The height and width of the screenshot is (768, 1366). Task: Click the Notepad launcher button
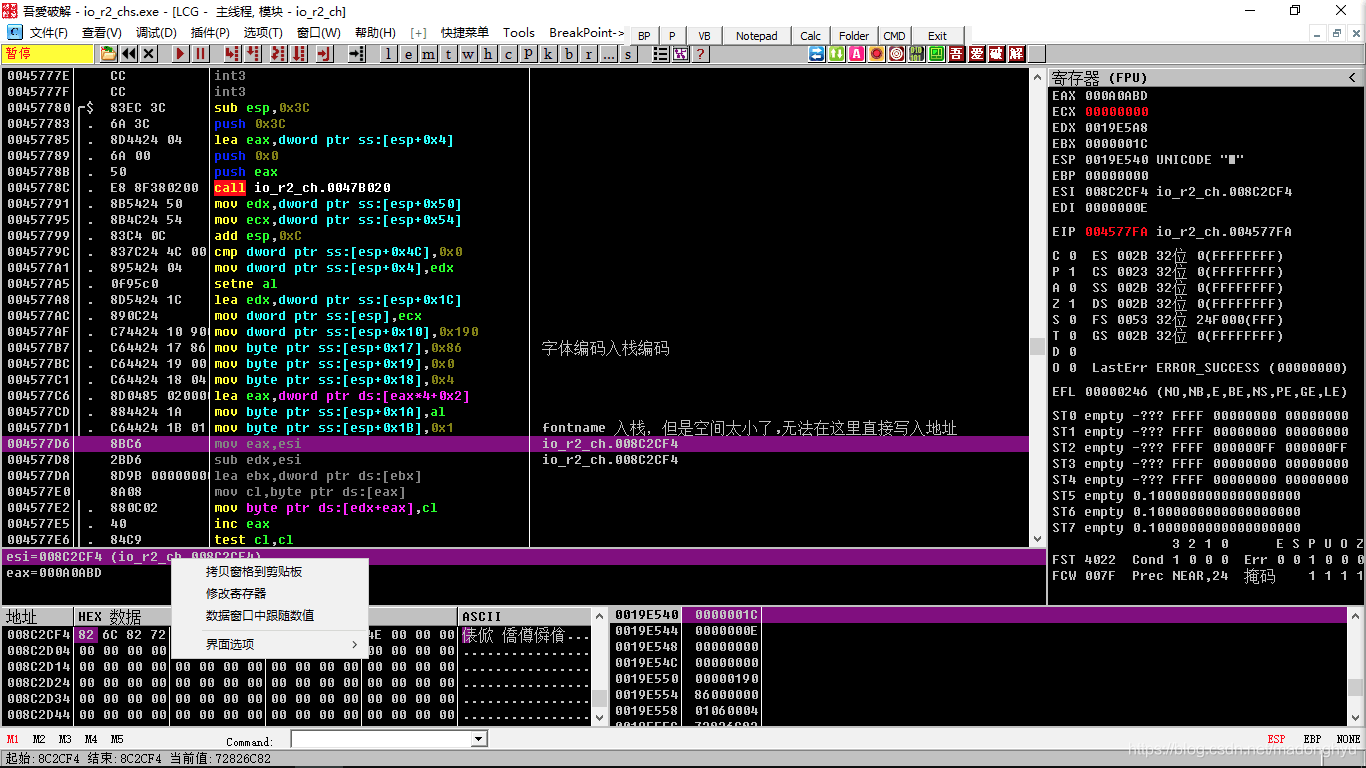coord(756,36)
